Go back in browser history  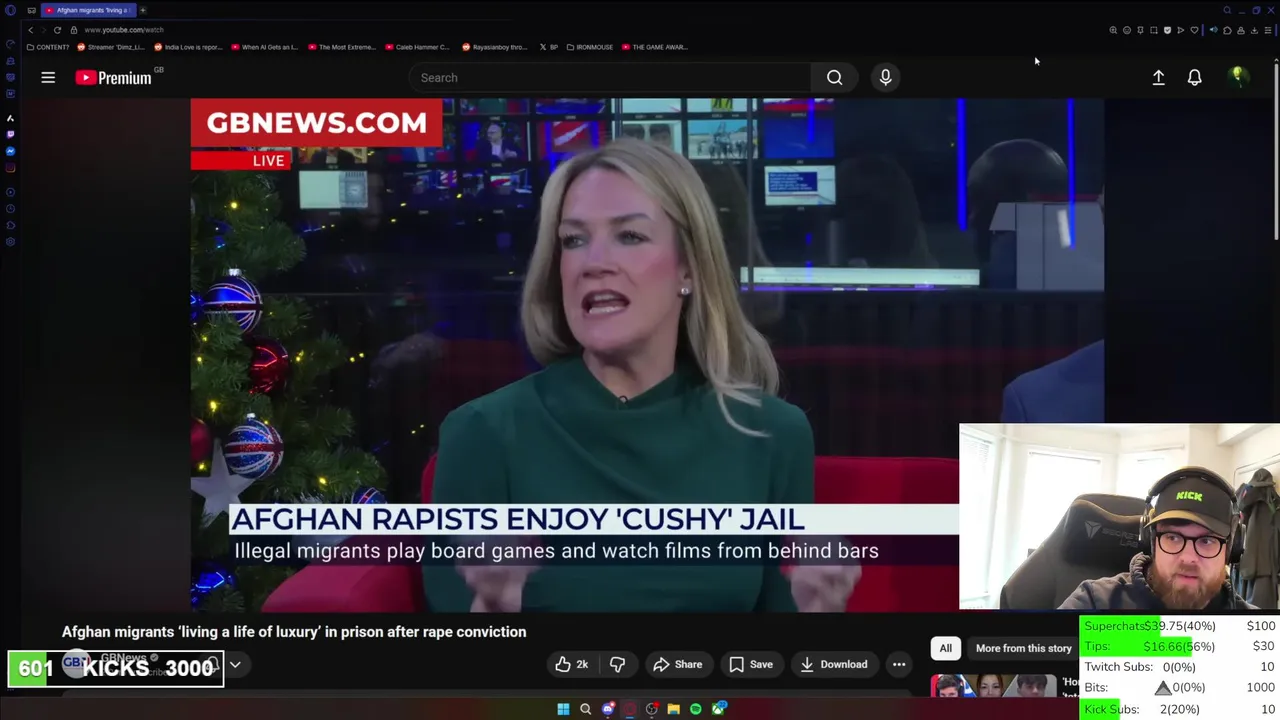click(30, 30)
